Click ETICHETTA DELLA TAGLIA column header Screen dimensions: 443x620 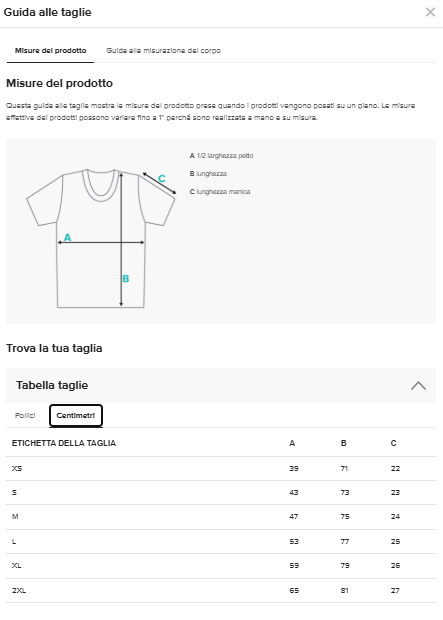pyautogui.click(x=64, y=443)
